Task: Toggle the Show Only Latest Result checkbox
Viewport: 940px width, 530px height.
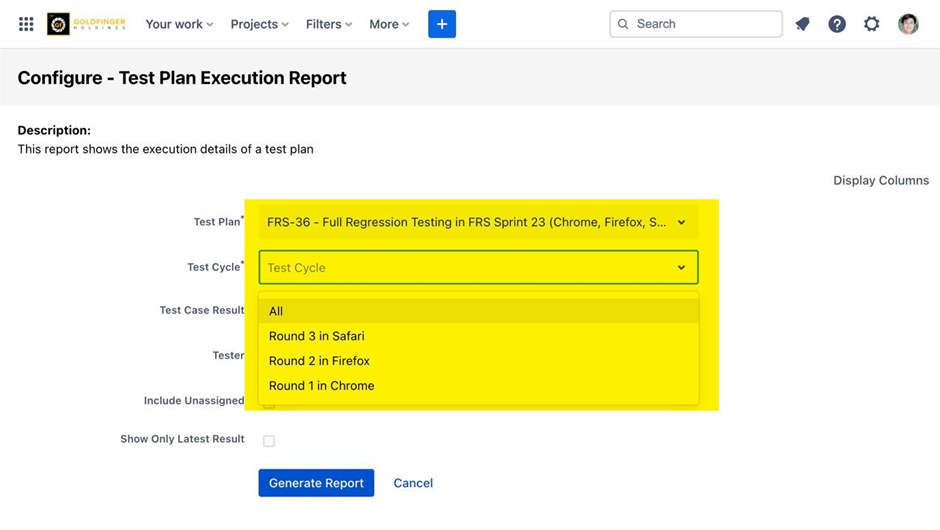Action: (x=269, y=441)
